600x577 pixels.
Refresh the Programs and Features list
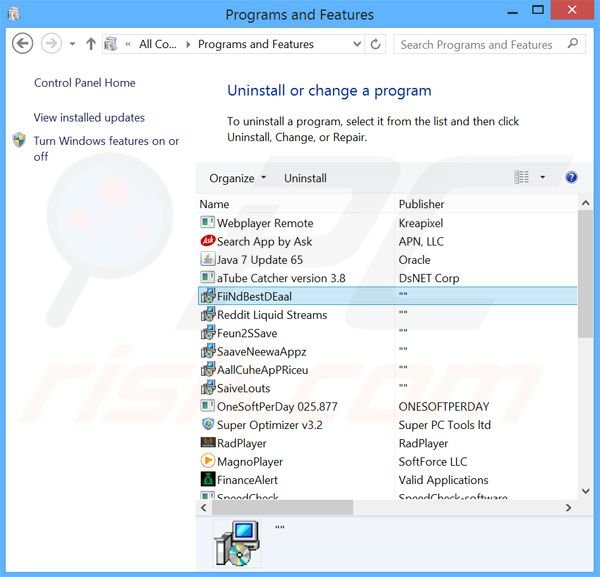tap(375, 44)
